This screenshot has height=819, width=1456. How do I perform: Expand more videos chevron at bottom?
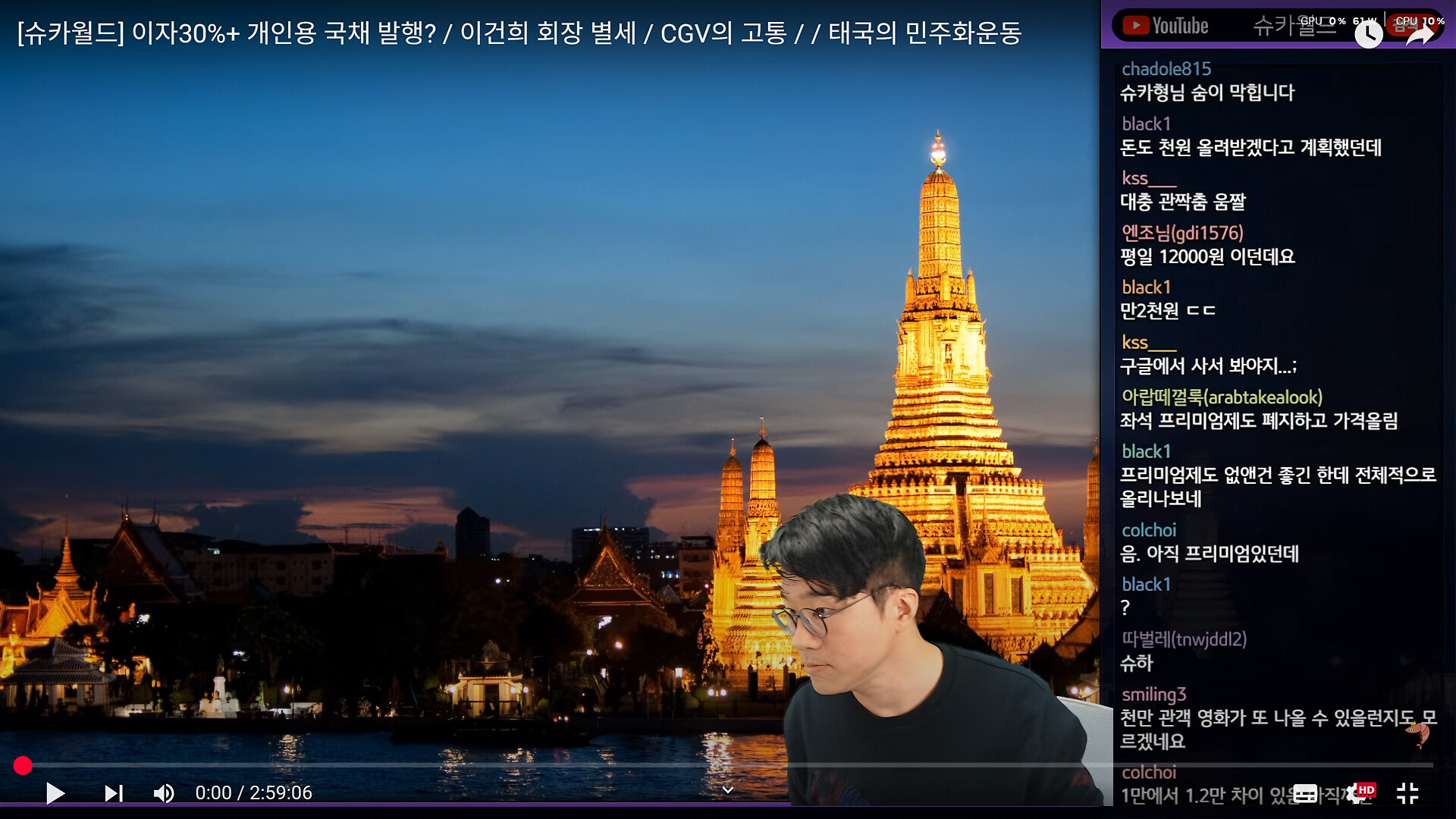click(727, 790)
